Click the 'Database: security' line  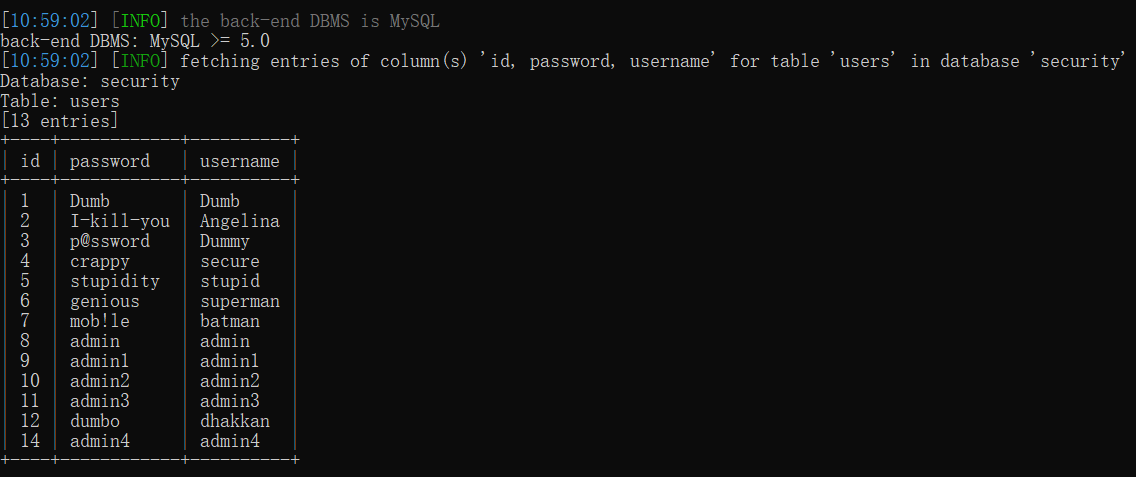(x=90, y=81)
